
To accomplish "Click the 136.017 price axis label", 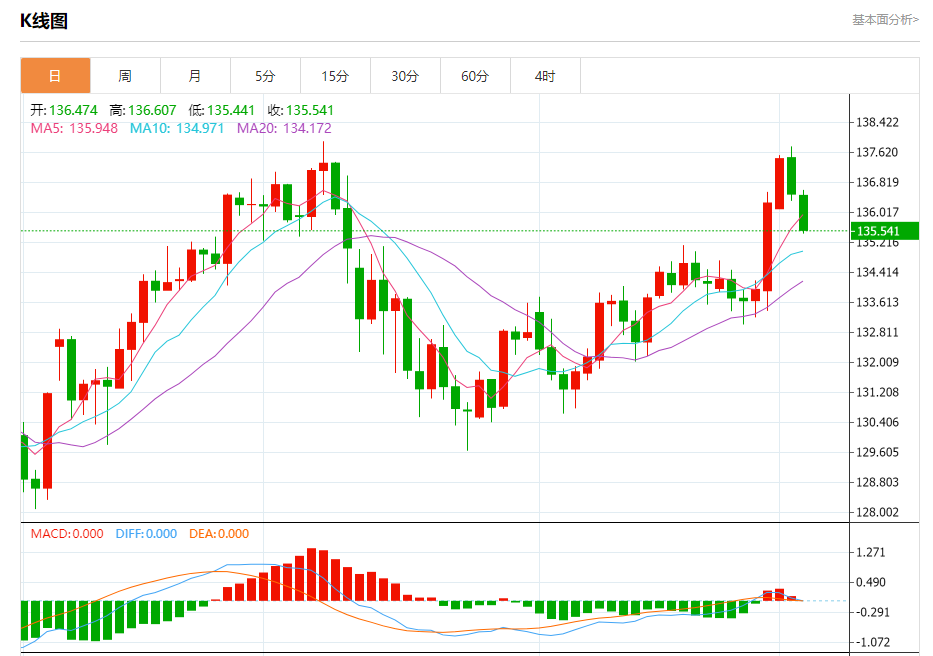I will tap(877, 212).
